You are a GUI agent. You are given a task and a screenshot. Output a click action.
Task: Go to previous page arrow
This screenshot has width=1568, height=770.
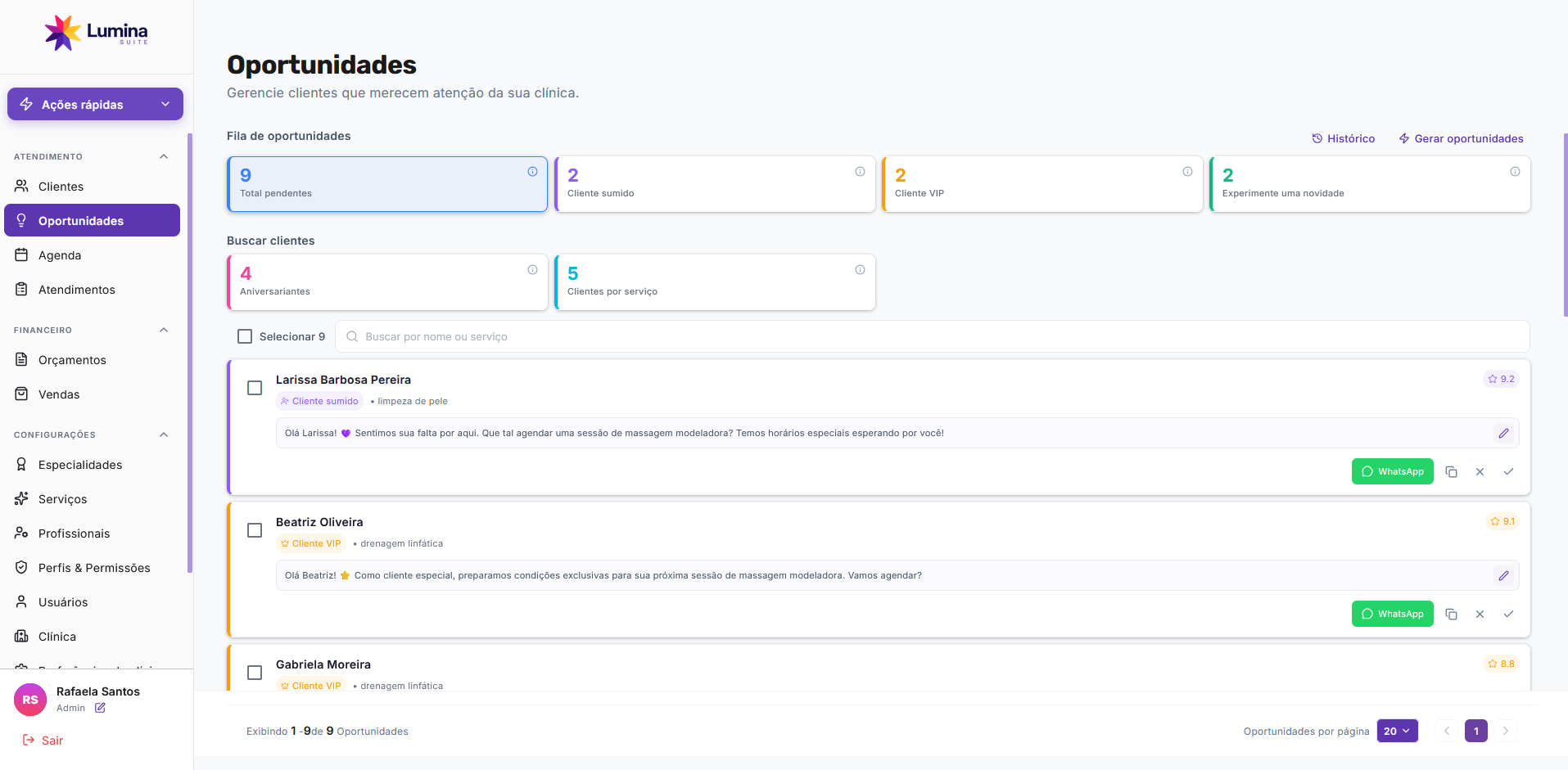click(1447, 731)
